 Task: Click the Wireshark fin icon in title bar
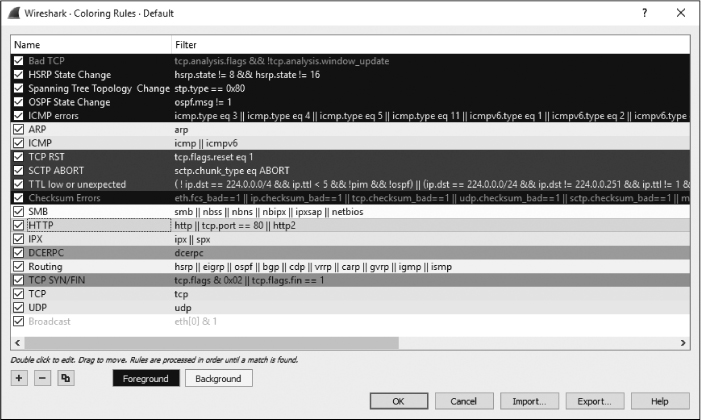pyautogui.click(x=13, y=13)
